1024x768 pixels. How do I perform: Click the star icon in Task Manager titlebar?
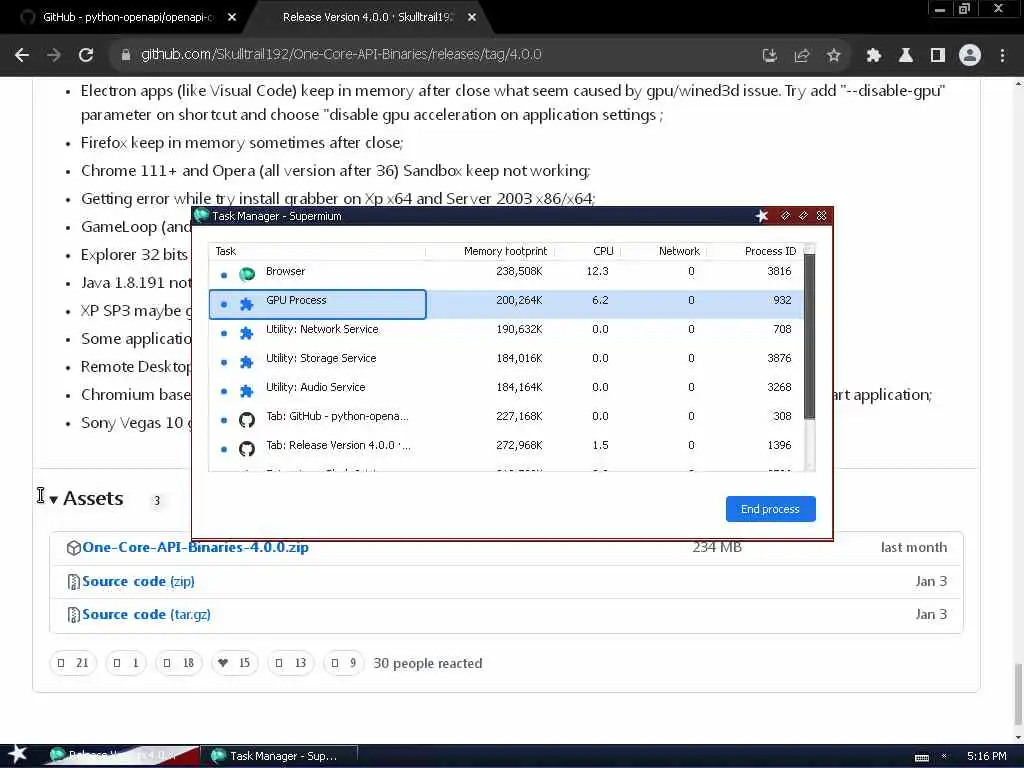[x=761, y=216]
